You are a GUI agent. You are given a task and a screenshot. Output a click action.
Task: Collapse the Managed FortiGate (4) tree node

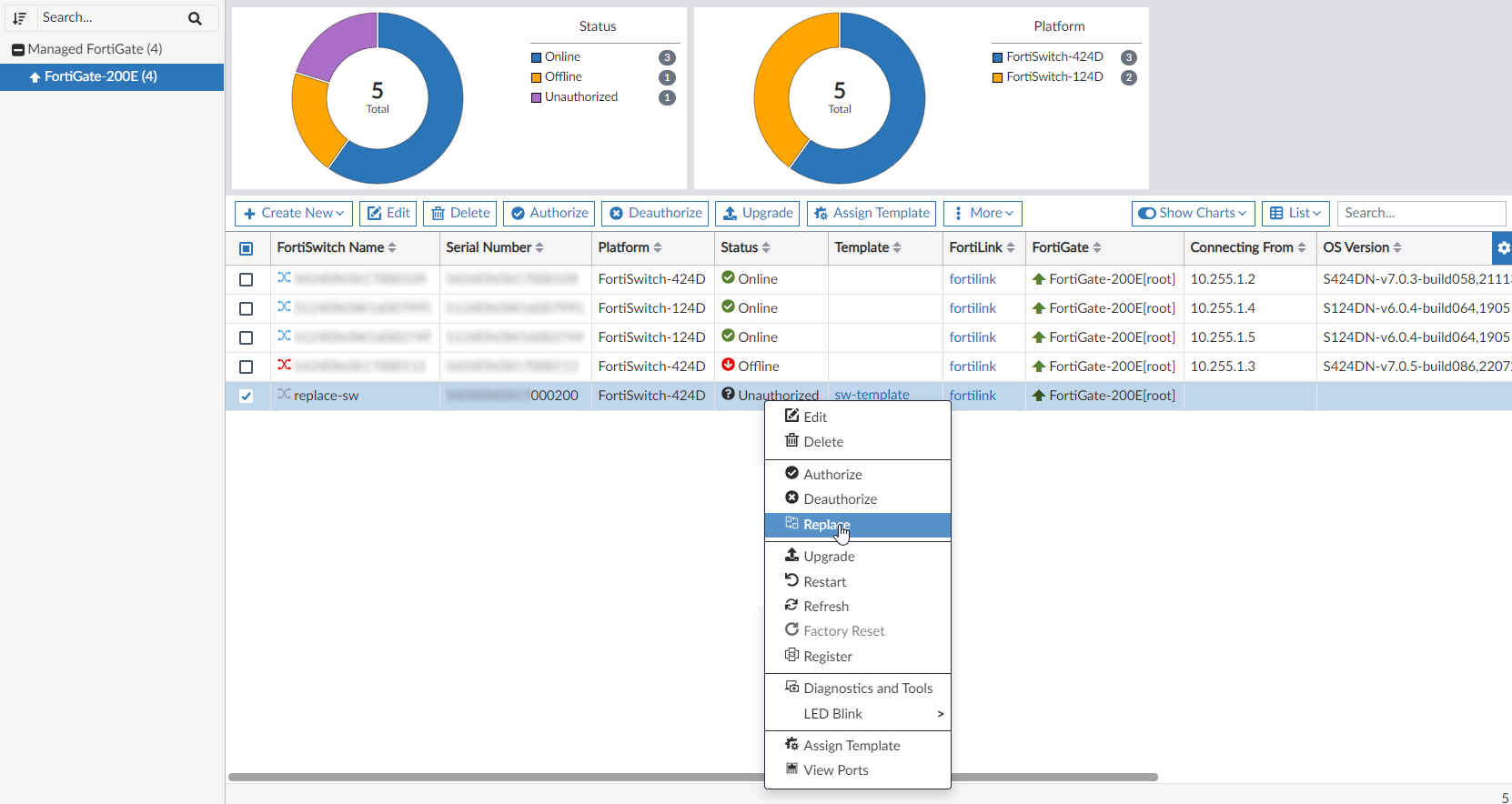coord(17,49)
